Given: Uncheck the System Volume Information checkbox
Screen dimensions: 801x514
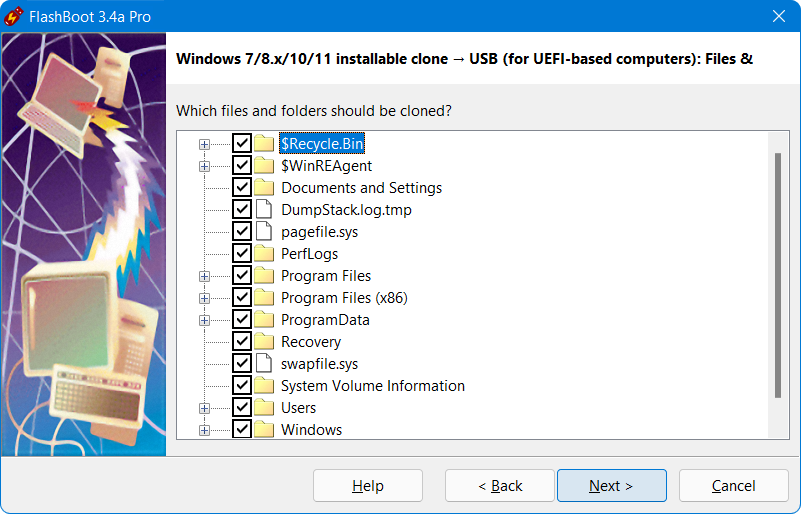Looking at the screenshot, I should 242,385.
